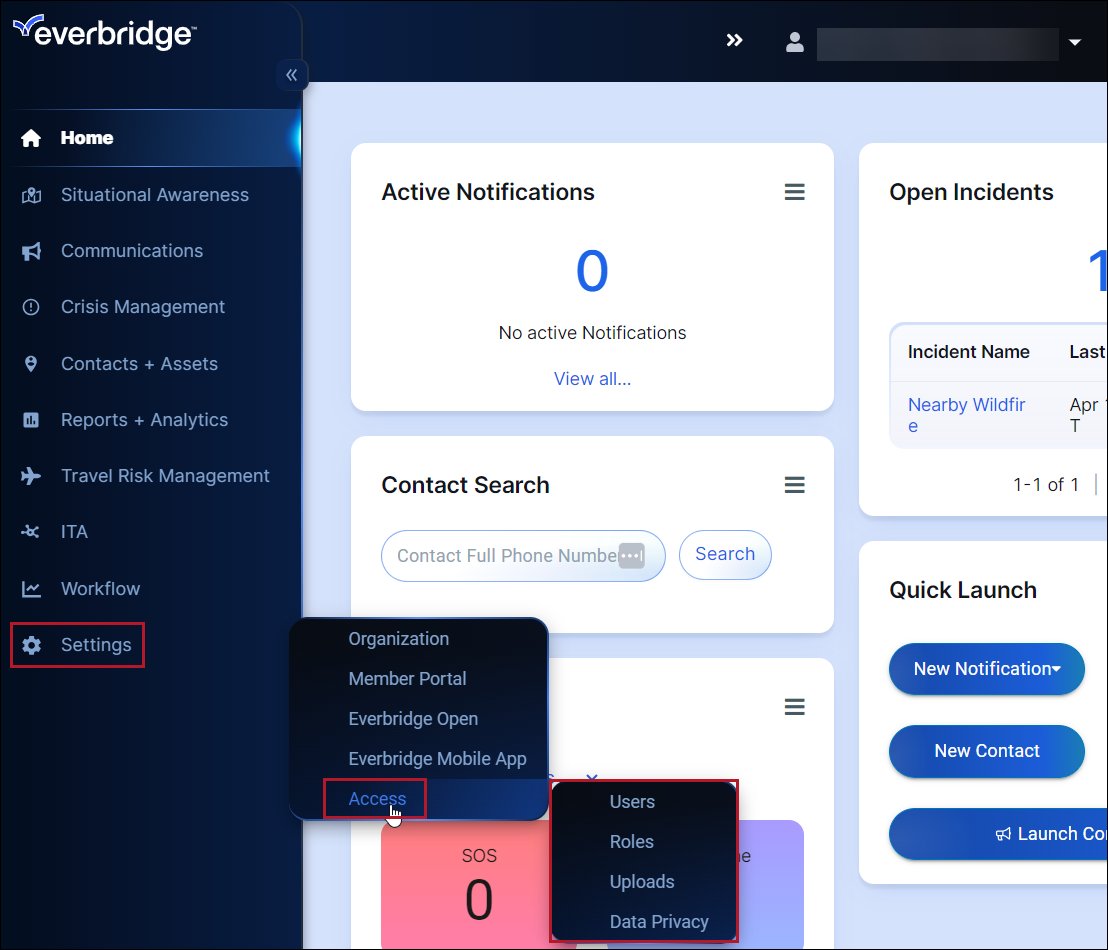Click the 1-1 of 1 pagination text
This screenshot has width=1108, height=950.
(x=1046, y=485)
